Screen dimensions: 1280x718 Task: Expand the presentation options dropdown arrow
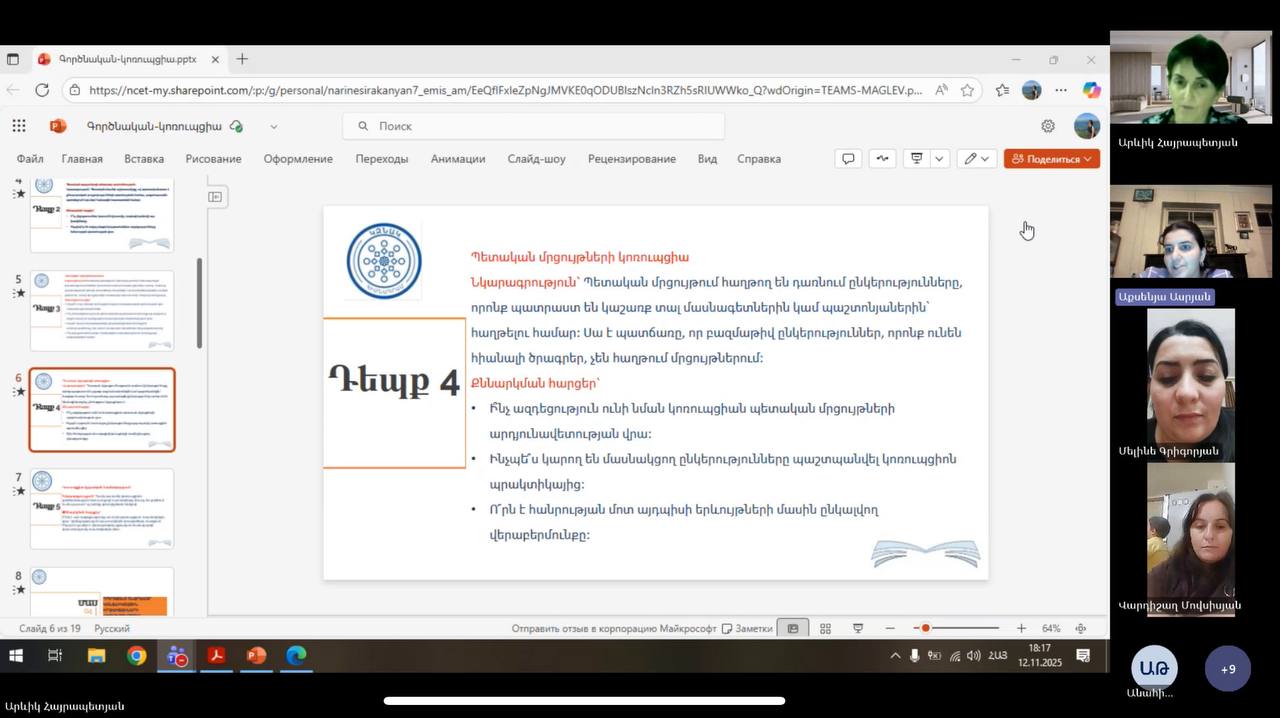(x=939, y=159)
